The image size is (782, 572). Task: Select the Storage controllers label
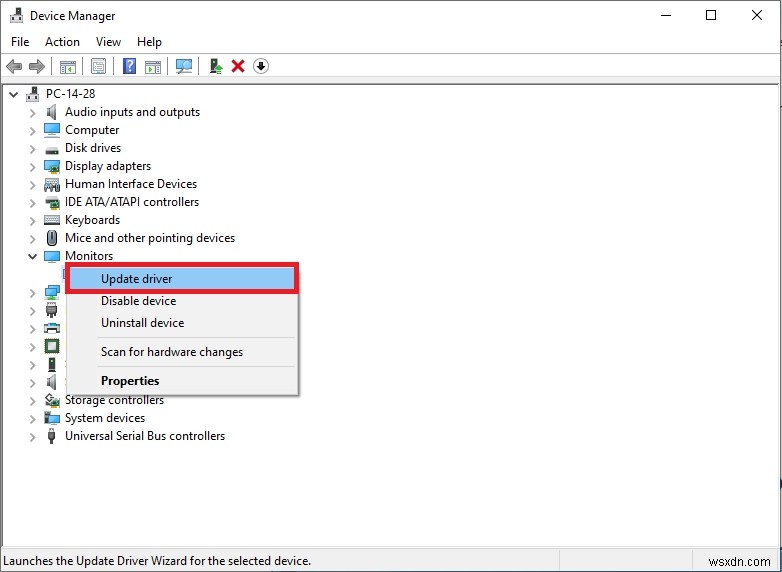click(x=114, y=400)
